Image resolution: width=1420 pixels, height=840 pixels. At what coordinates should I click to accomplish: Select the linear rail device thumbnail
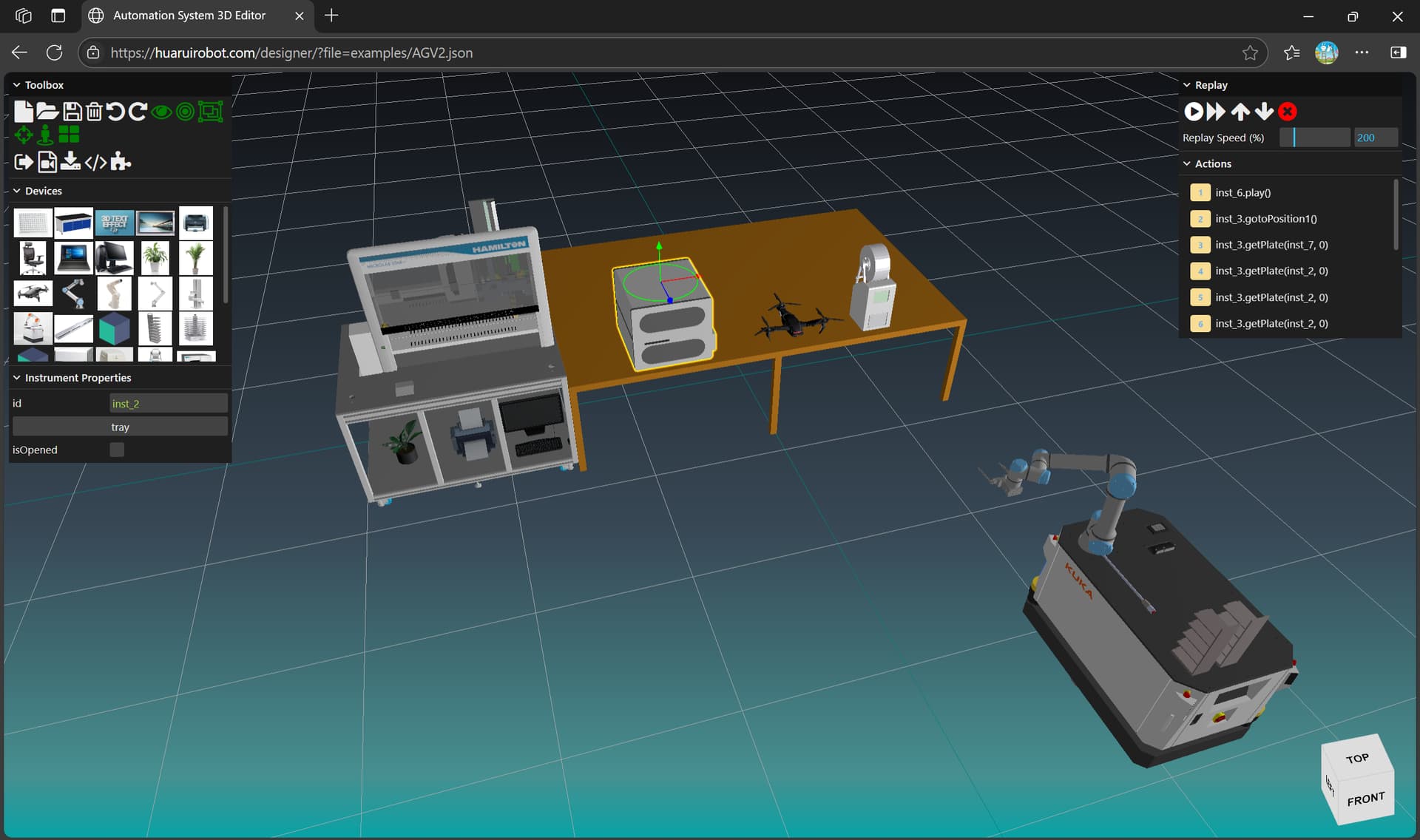73,329
